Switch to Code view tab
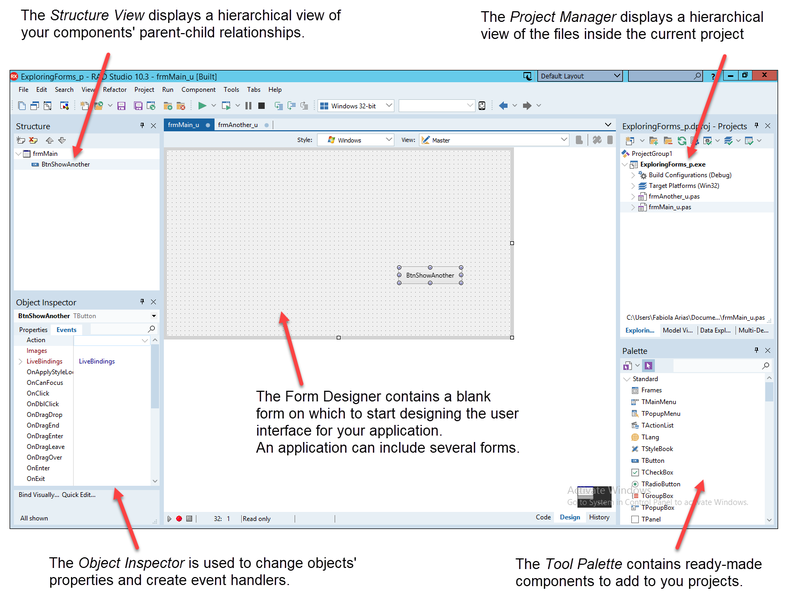 543,517
